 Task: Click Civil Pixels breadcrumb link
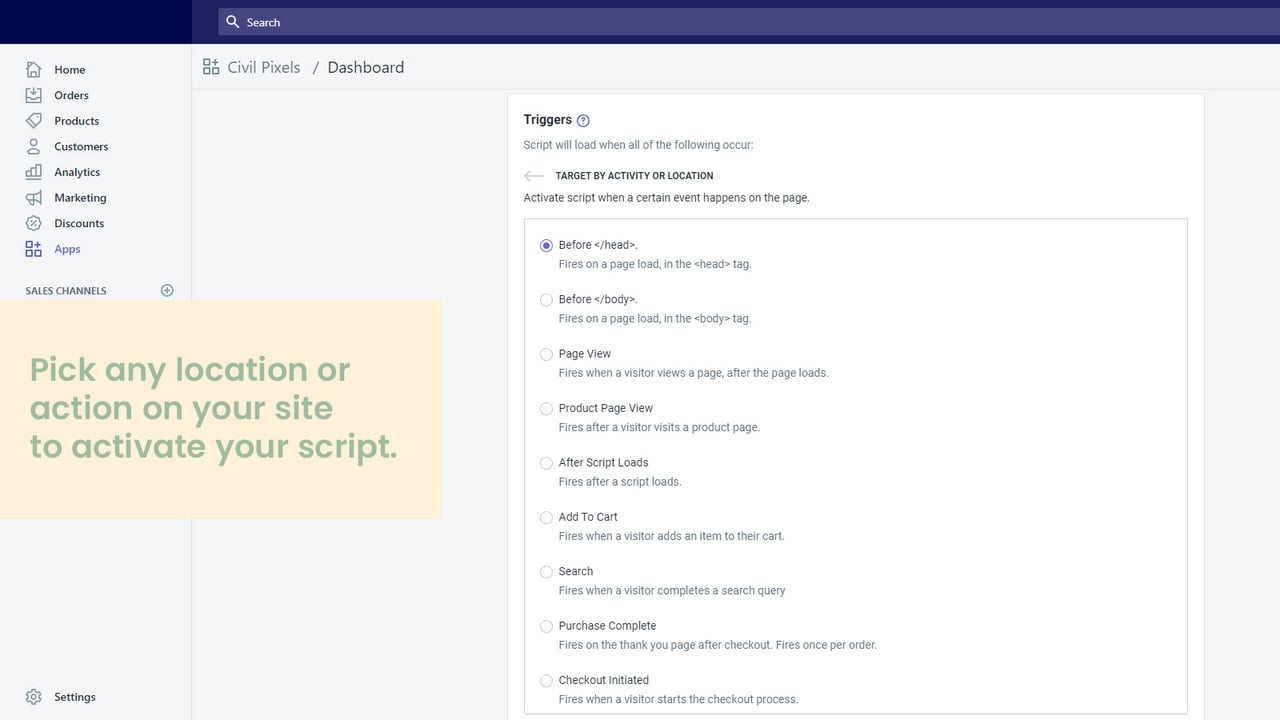(x=264, y=67)
